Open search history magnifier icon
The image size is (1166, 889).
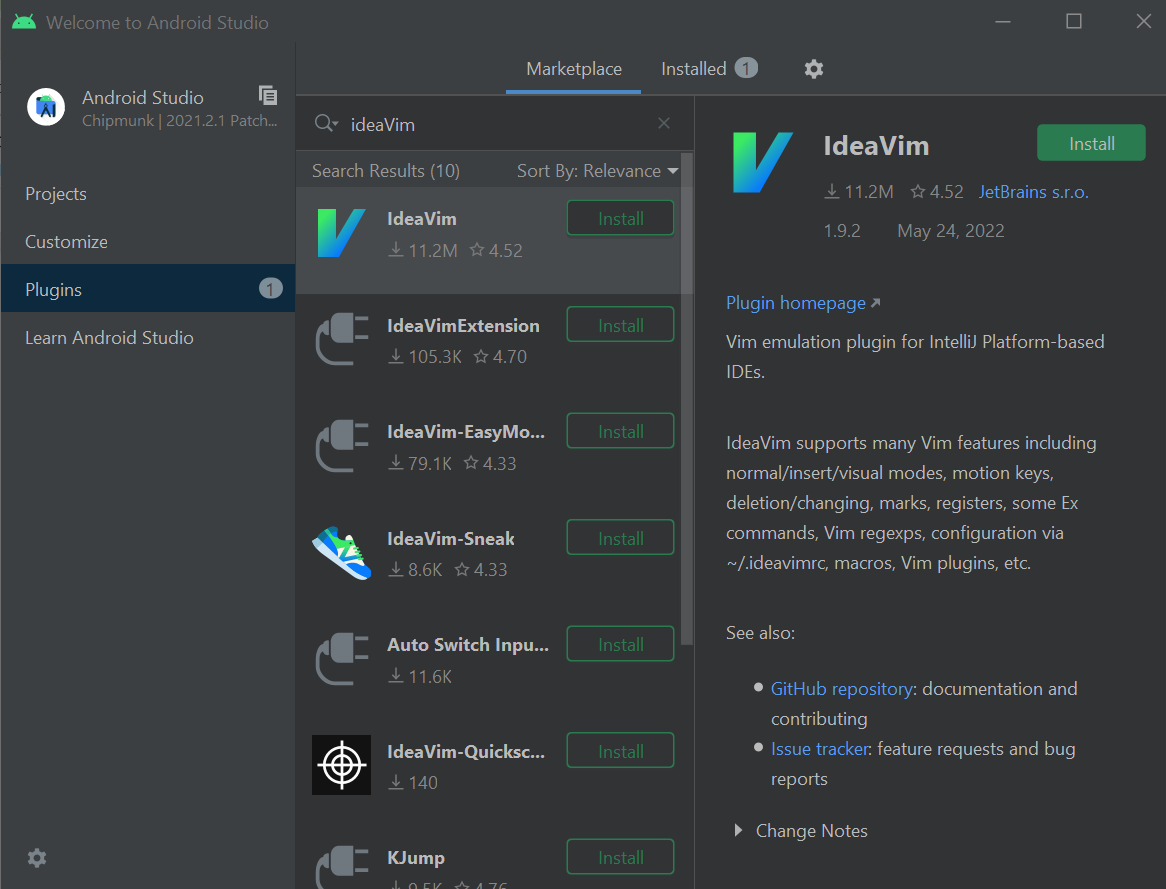click(326, 123)
